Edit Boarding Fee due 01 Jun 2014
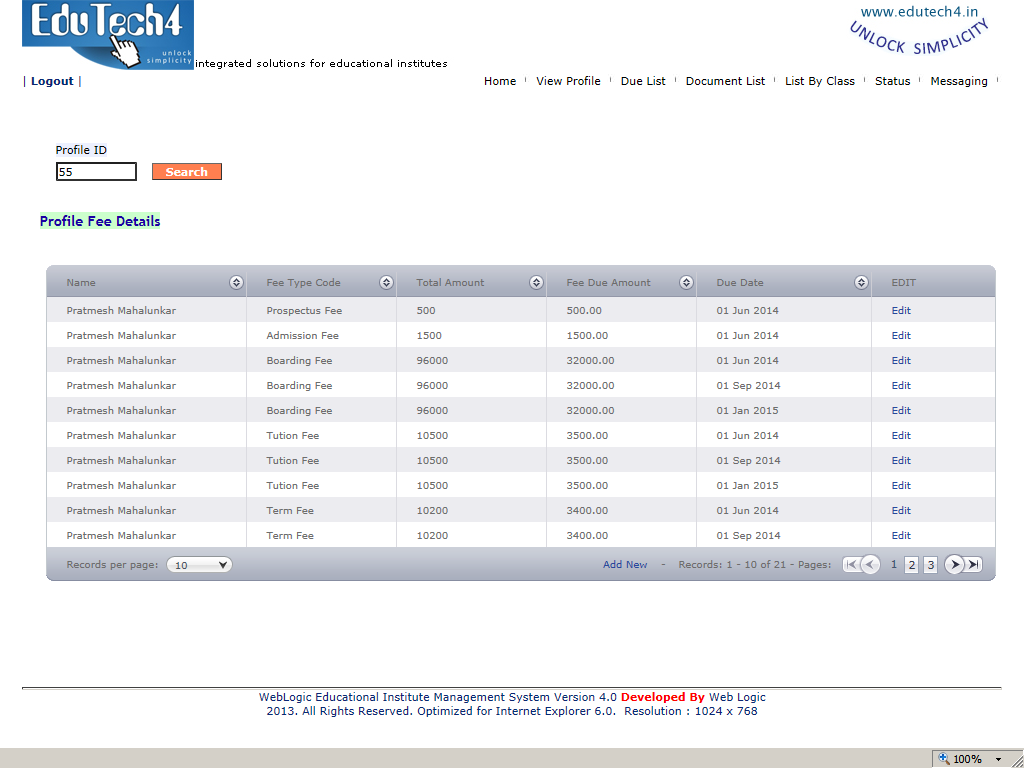The image size is (1024, 768). tap(901, 360)
